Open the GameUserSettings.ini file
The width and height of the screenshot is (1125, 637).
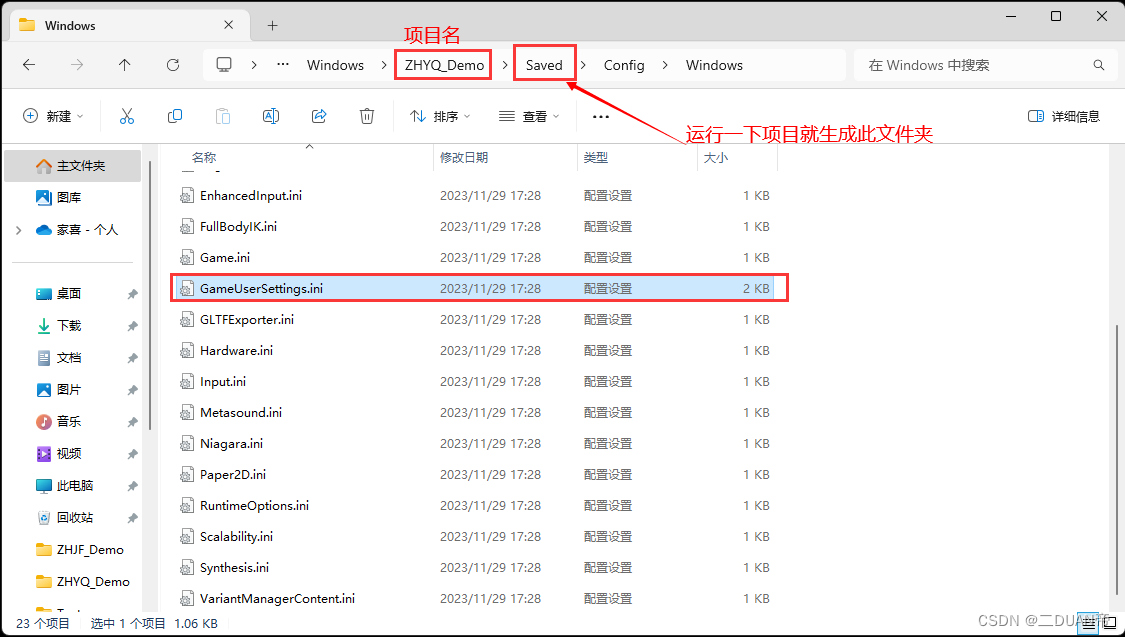point(260,288)
